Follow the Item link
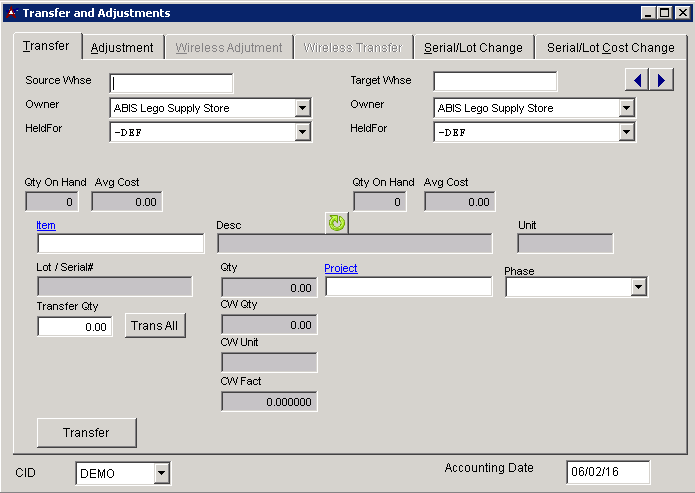 point(46,226)
